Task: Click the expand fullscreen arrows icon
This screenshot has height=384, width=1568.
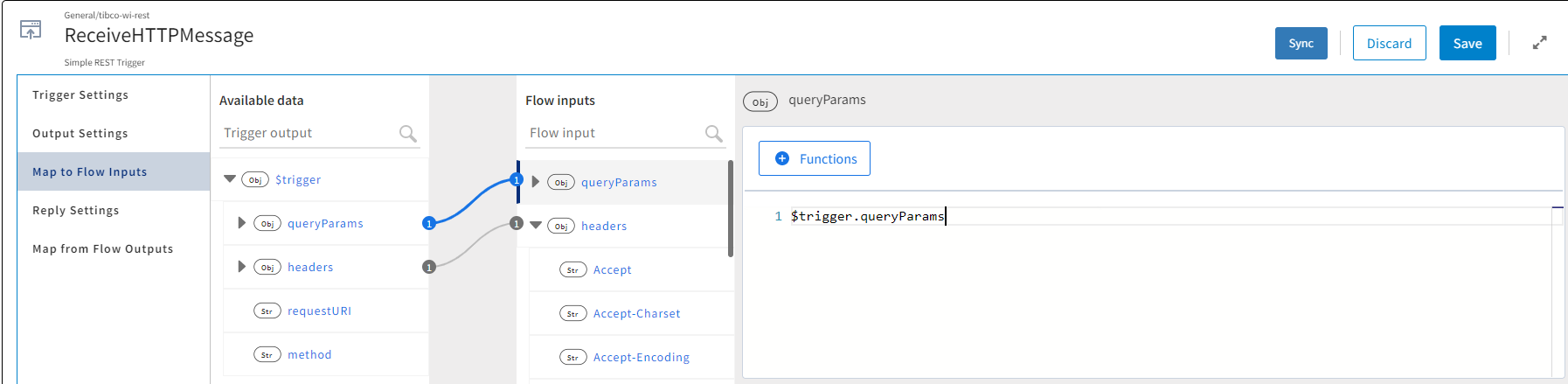Action: point(1540,43)
